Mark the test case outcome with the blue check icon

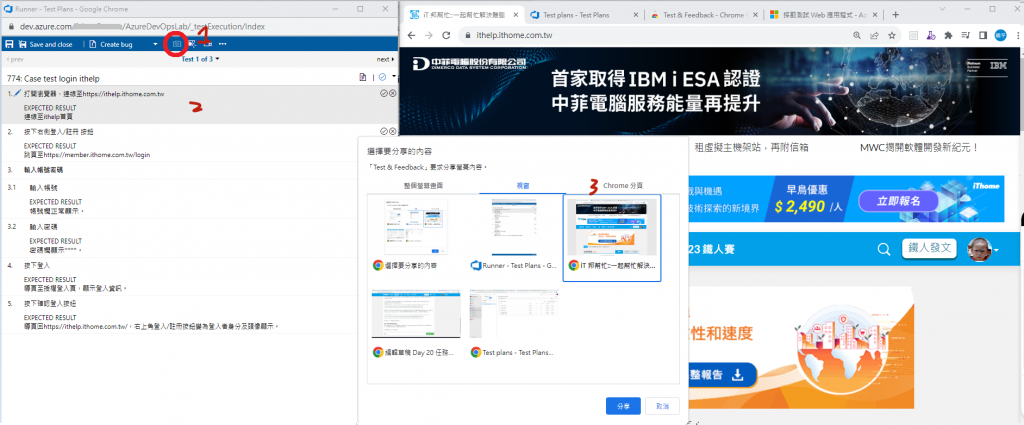coord(382,78)
